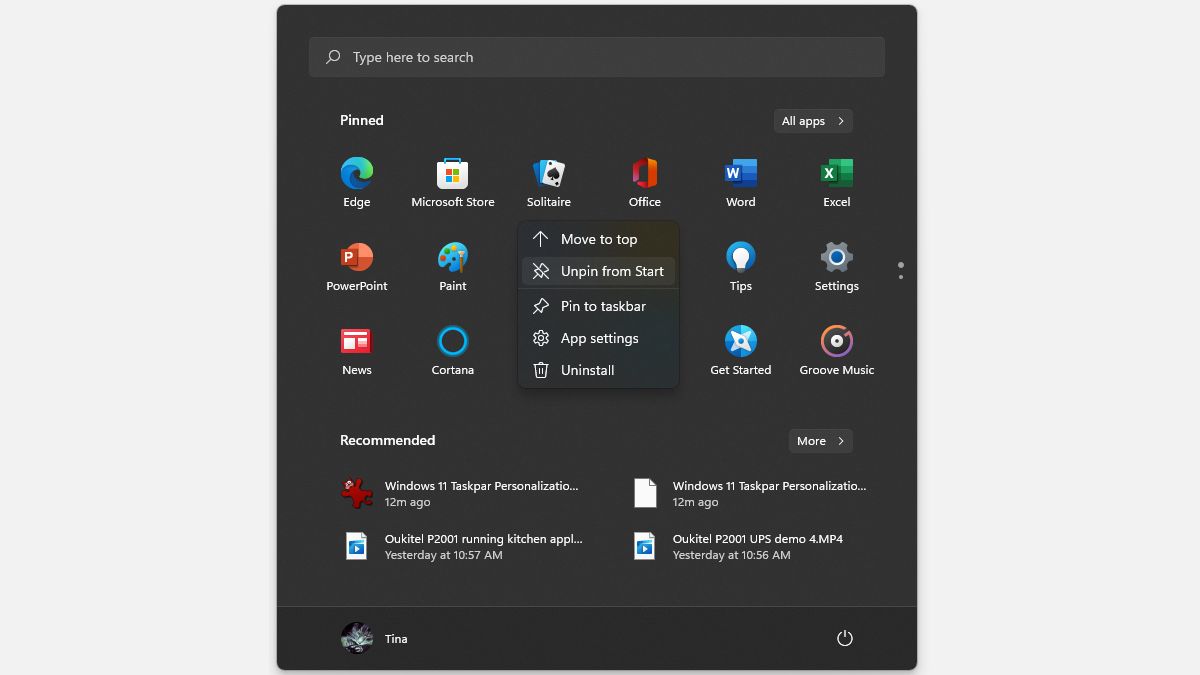The height and width of the screenshot is (675, 1200).
Task: Click the More button under Recommended
Action: [821, 441]
